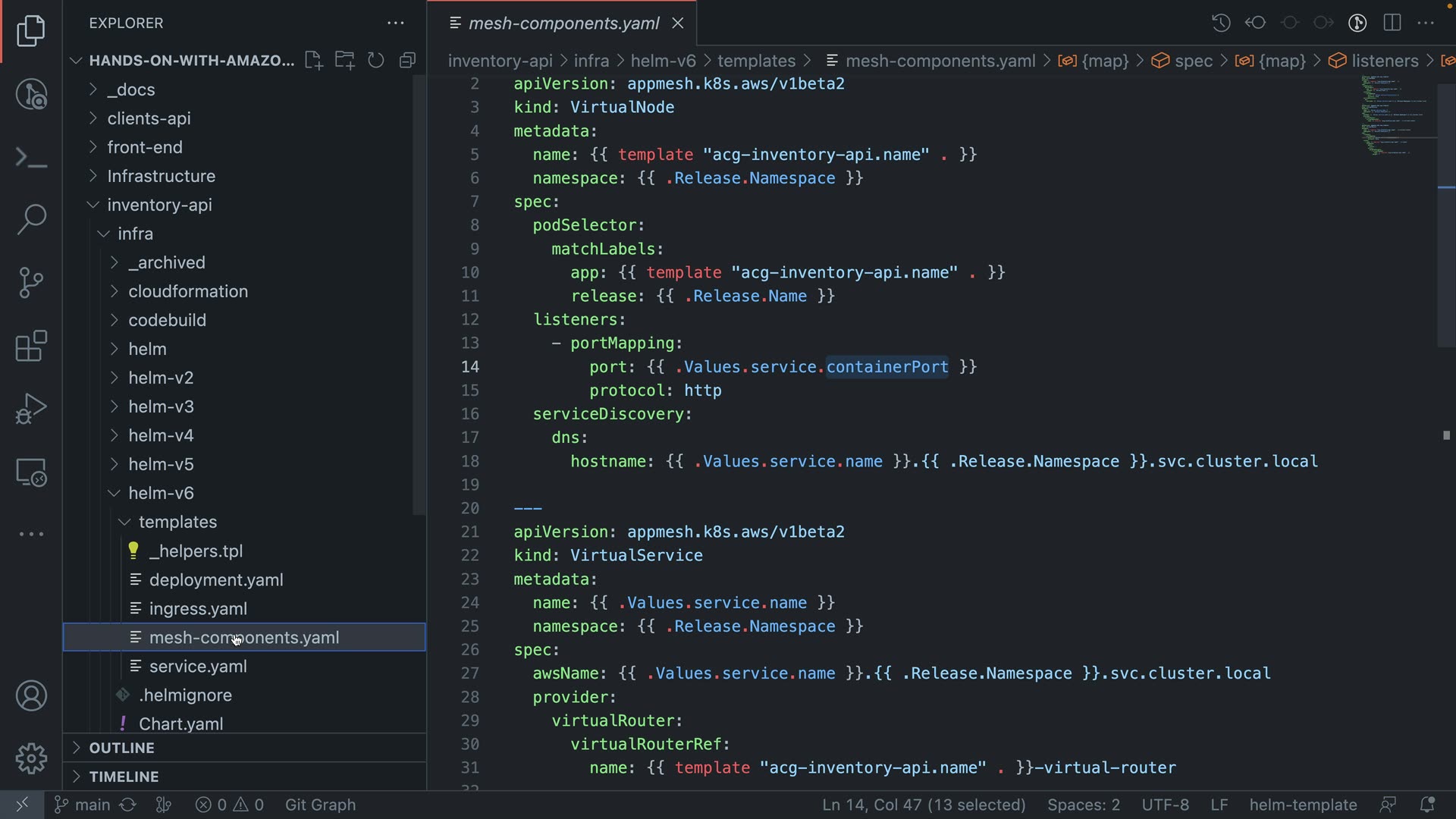Open deployment.yaml in the file tree

click(216, 580)
